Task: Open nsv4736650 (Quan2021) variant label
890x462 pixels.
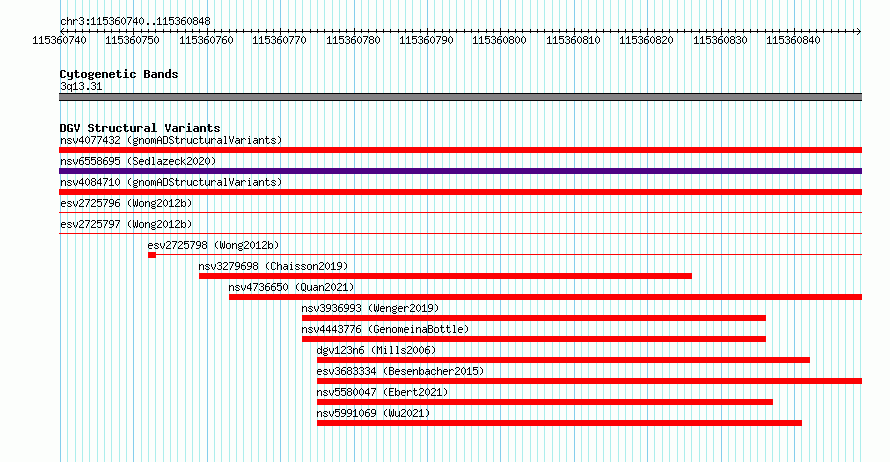Action: click(291, 287)
